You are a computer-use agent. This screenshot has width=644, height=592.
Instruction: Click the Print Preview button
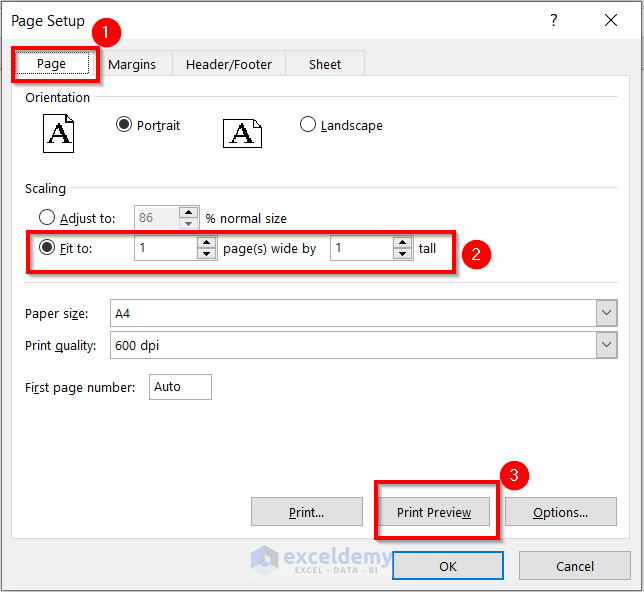coord(434,512)
